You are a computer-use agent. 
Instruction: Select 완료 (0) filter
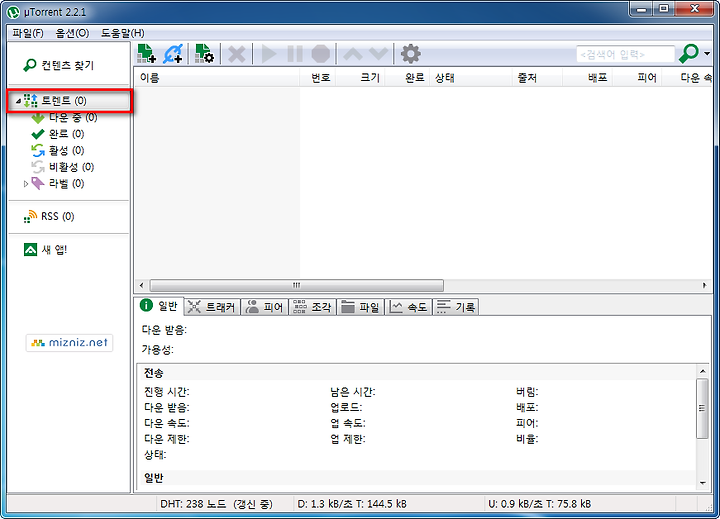[x=58, y=134]
